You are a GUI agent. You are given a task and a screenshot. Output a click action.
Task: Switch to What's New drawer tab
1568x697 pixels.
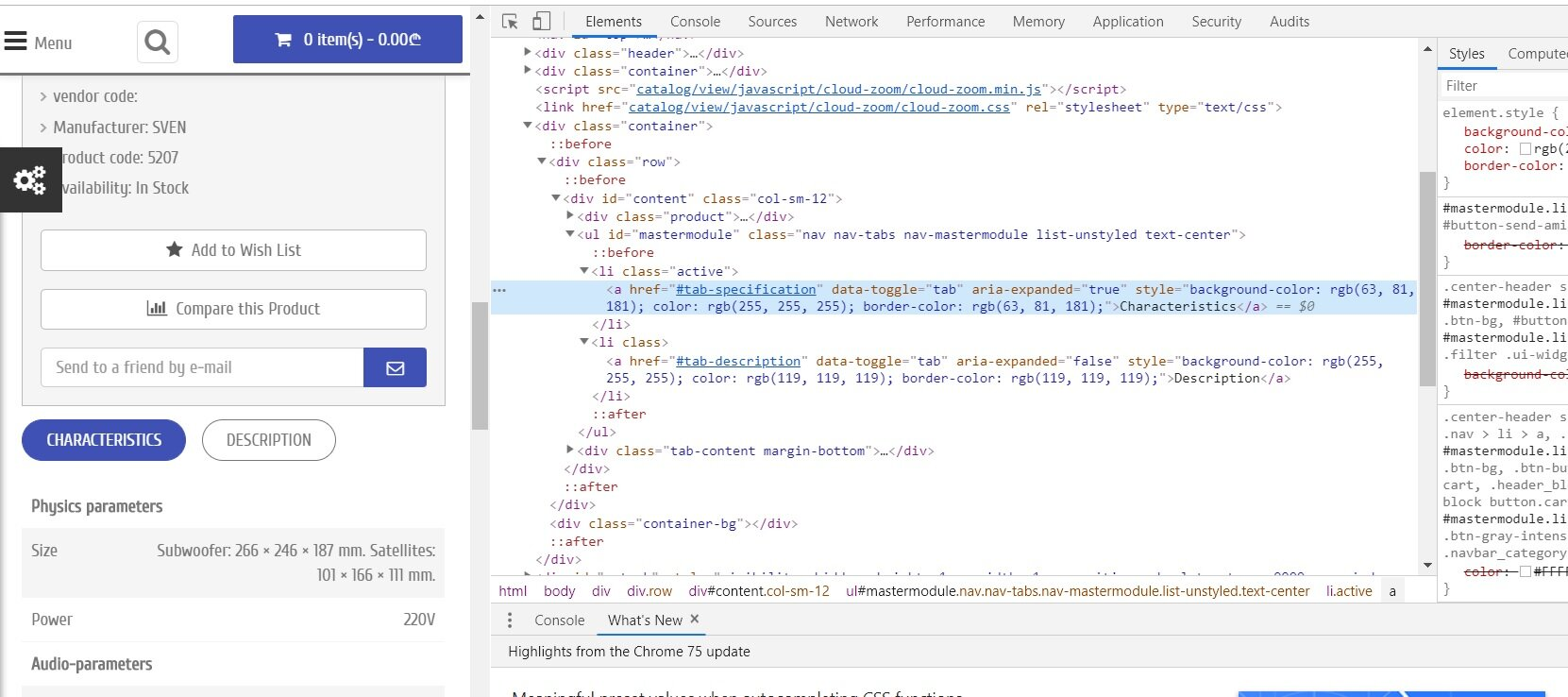pyautogui.click(x=645, y=620)
